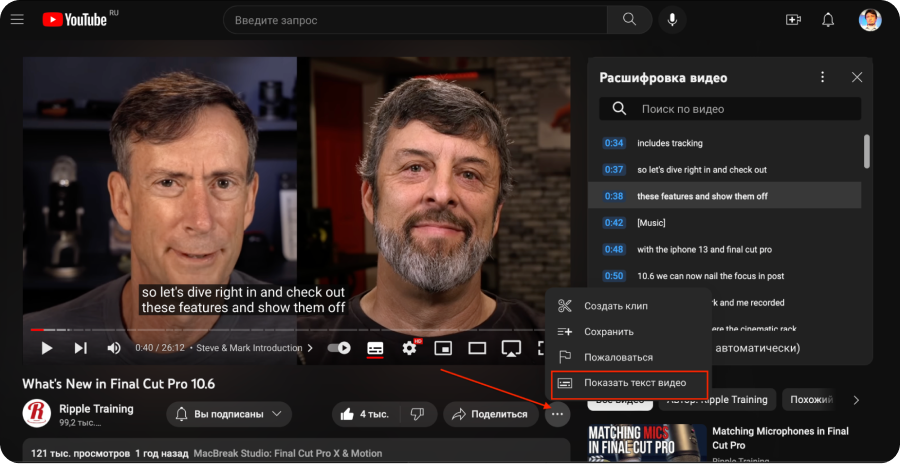
Task: Jump to 0:50 "nail the focus" line
Action: (724, 276)
